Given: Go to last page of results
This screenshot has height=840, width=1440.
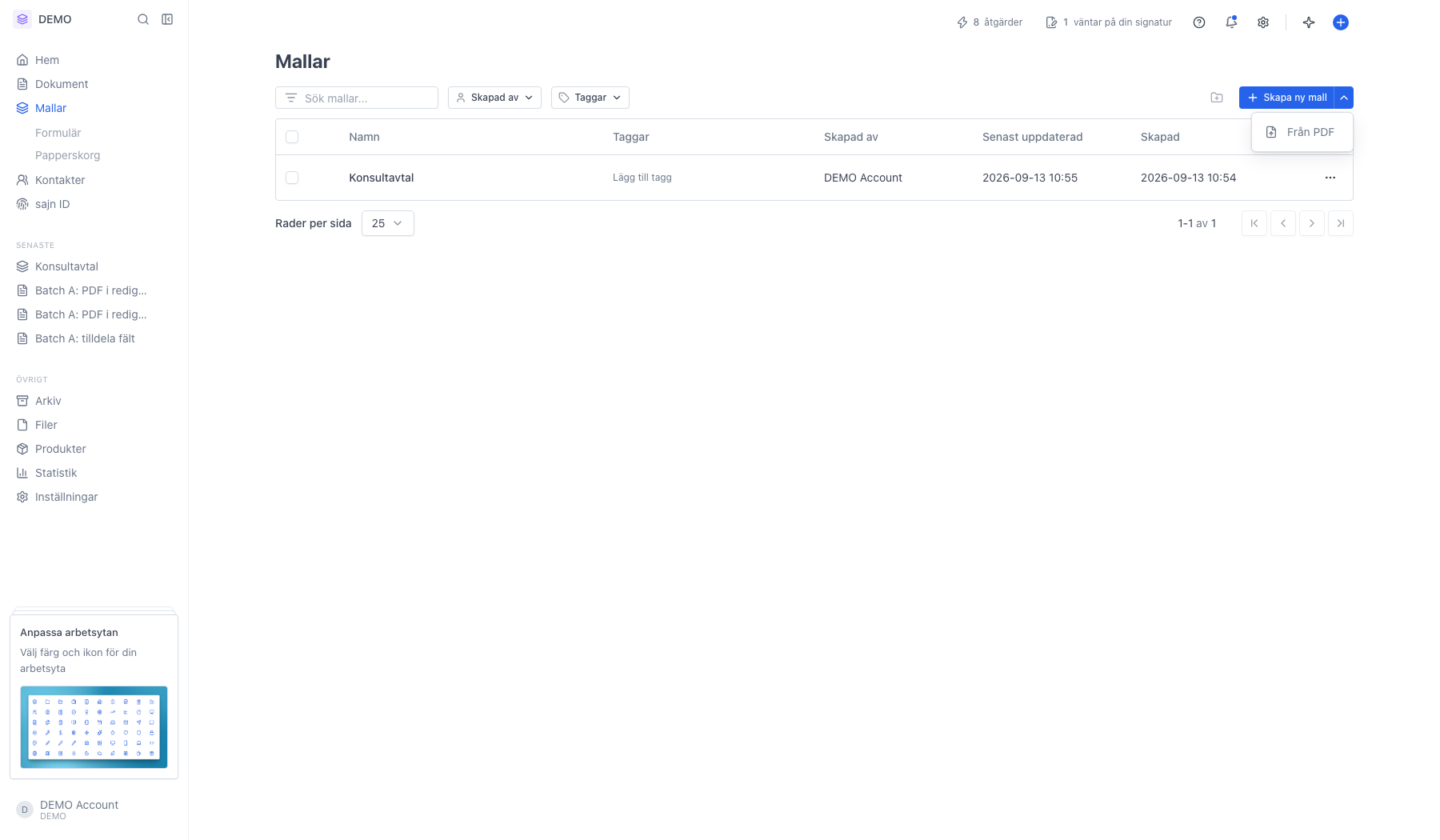Looking at the screenshot, I should (1341, 223).
